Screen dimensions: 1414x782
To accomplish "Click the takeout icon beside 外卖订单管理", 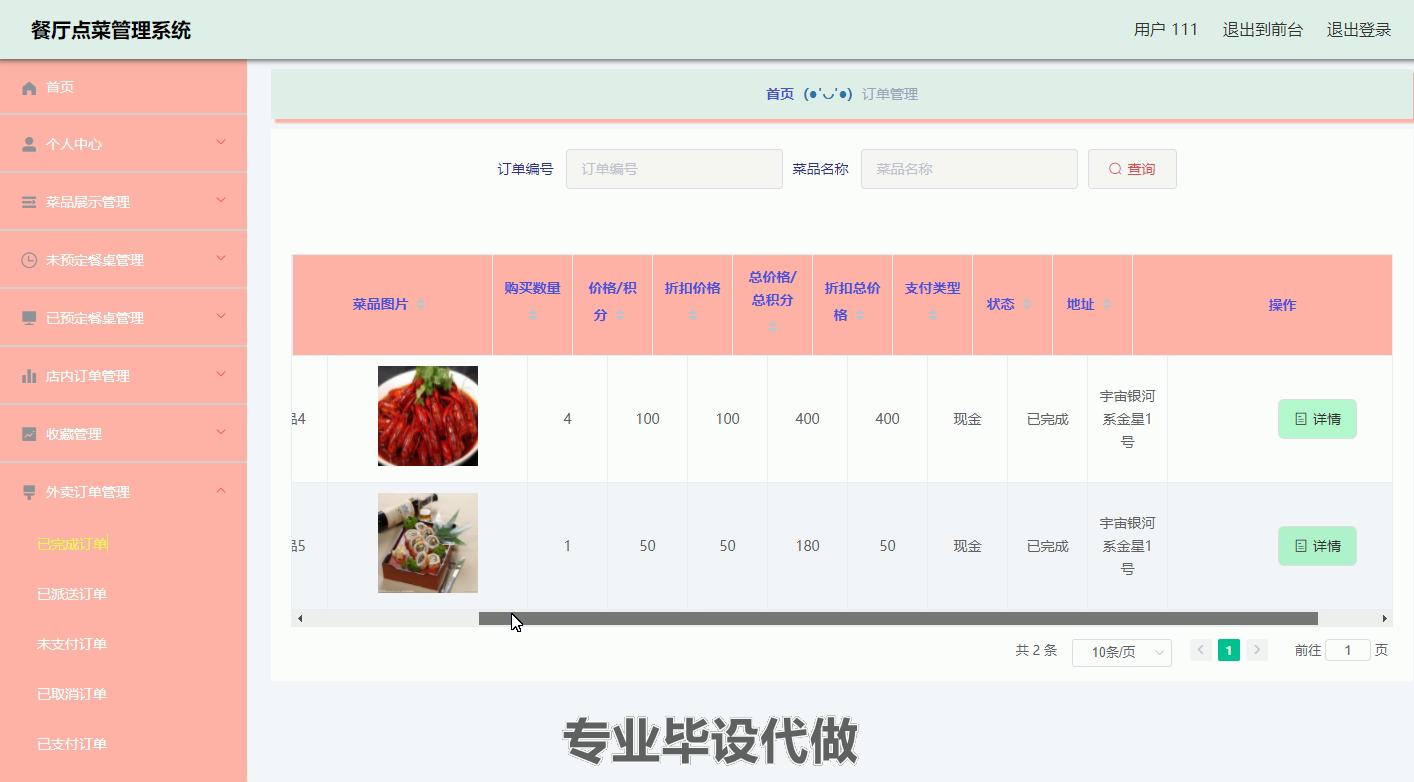I will click(x=31, y=491).
